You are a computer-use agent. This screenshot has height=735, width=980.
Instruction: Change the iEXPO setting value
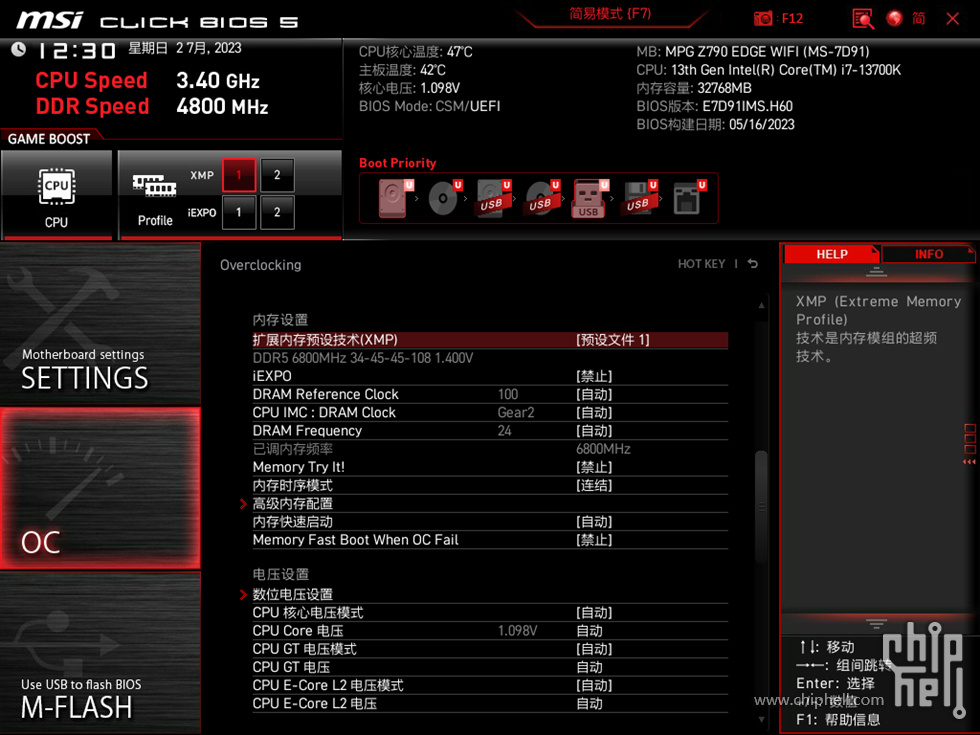tap(594, 376)
